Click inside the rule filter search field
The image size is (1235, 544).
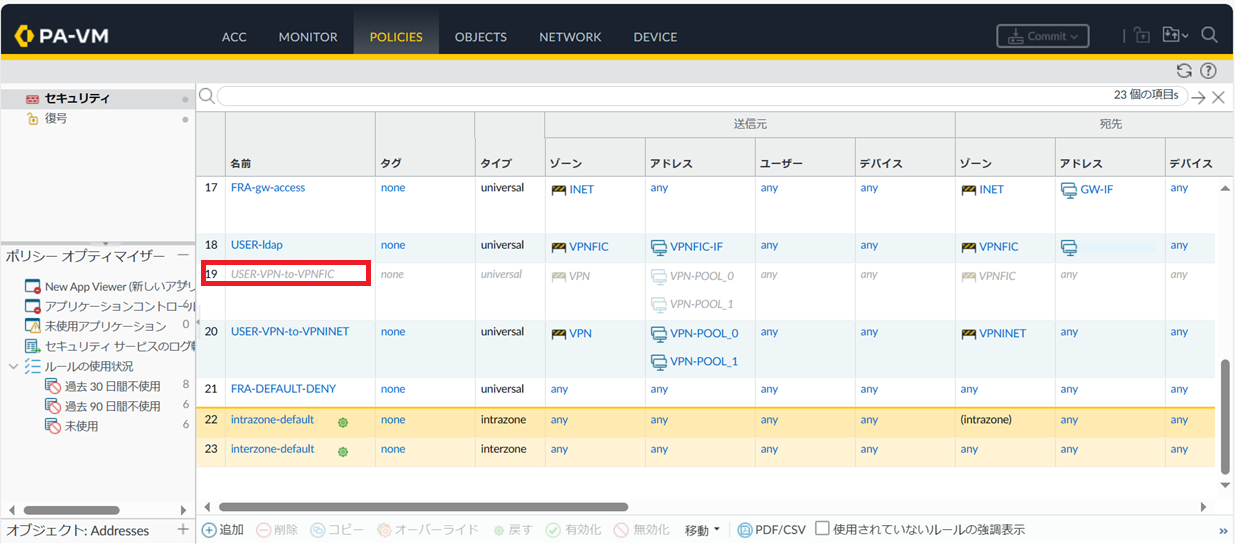pos(660,96)
